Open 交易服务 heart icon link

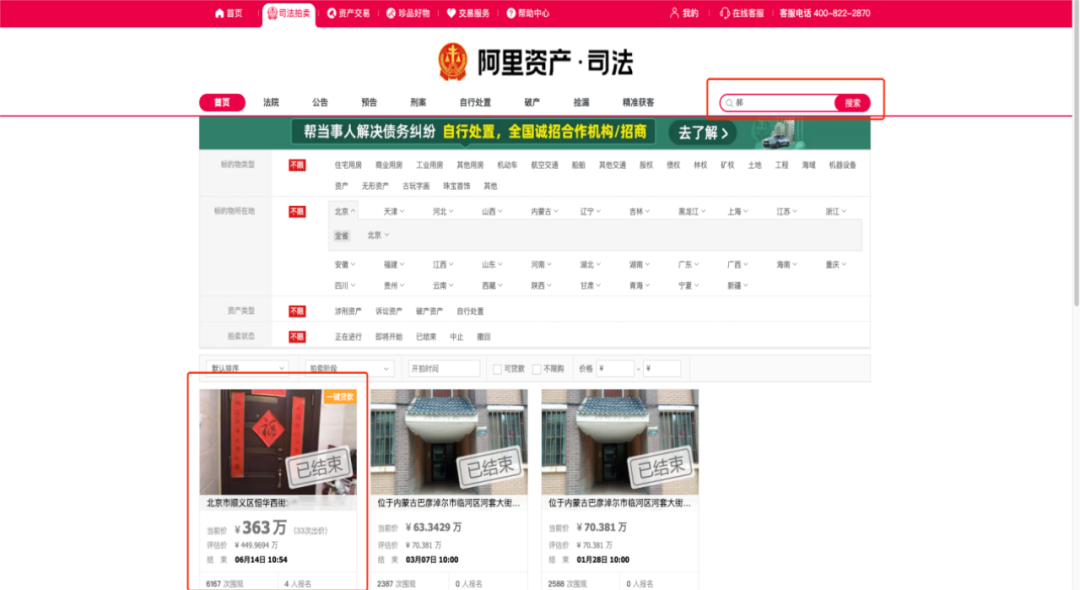(468, 13)
